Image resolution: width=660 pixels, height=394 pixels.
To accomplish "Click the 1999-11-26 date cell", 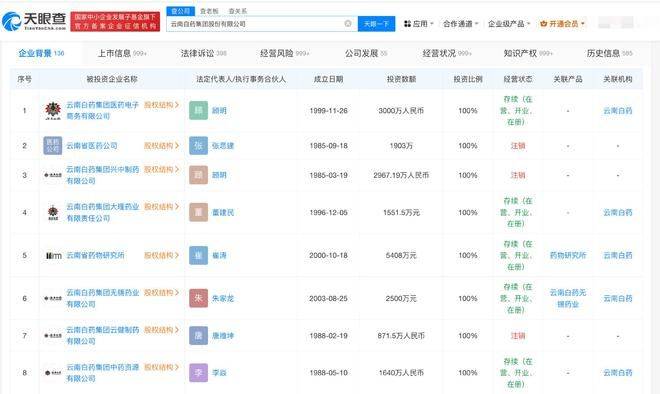I will 328,111.
